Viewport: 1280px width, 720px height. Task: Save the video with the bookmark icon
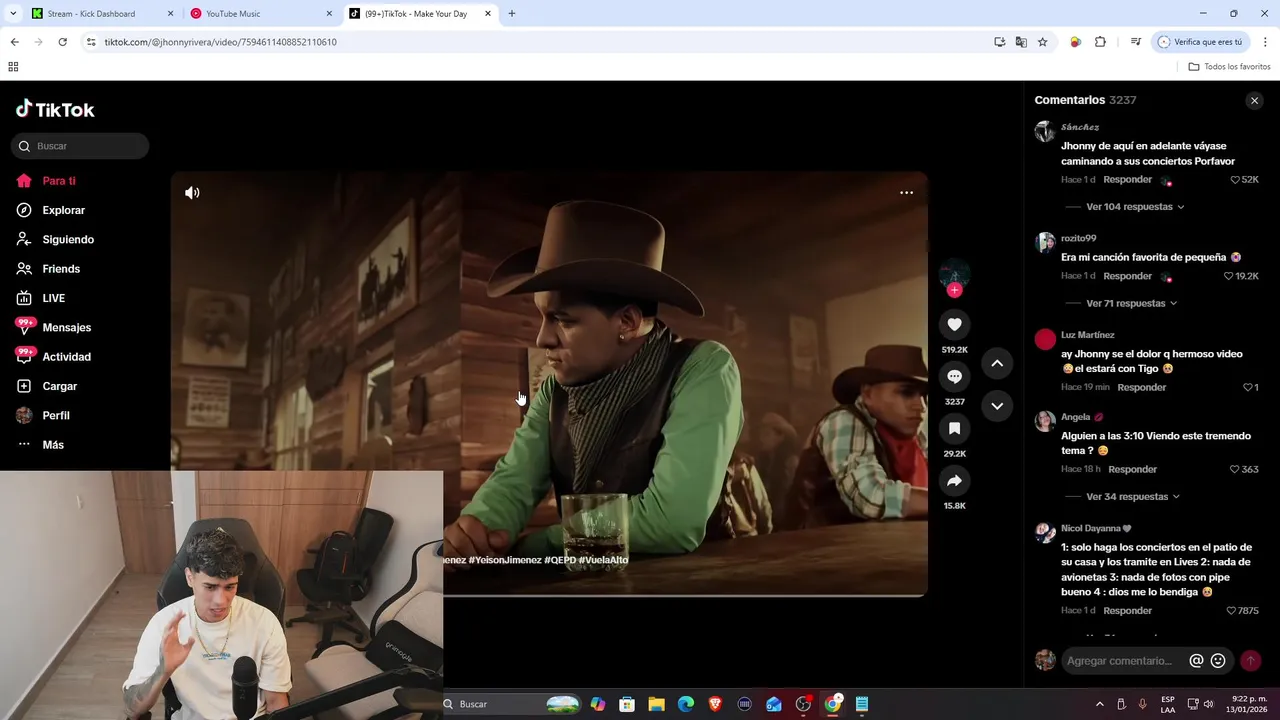coord(954,429)
